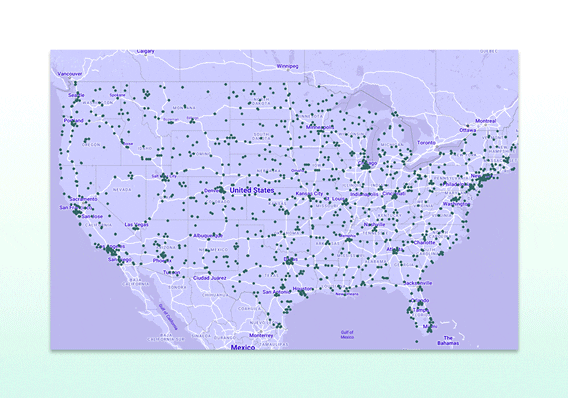Click the Denver city label

tap(212, 190)
